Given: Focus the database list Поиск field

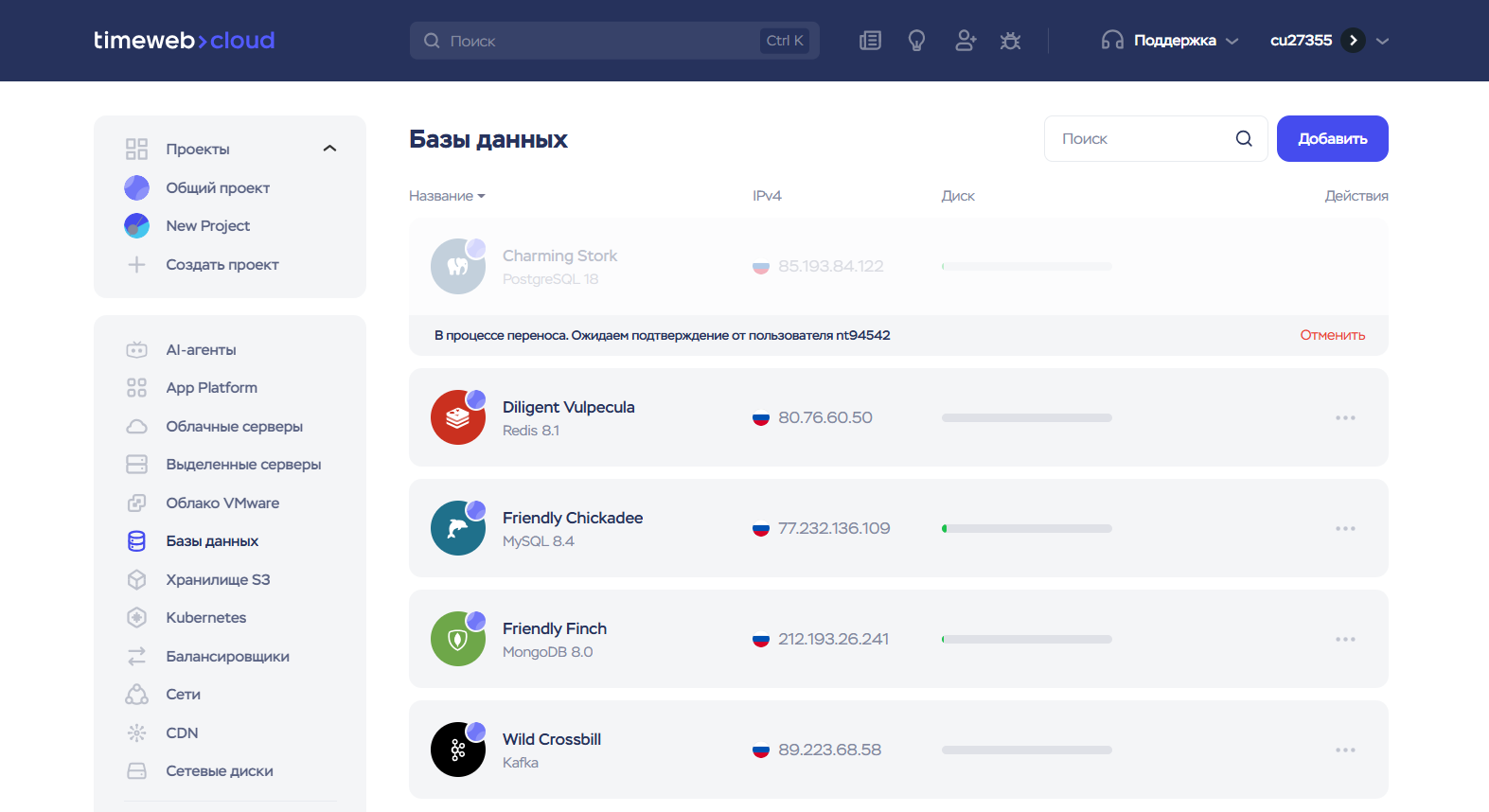Looking at the screenshot, I should (x=1141, y=138).
